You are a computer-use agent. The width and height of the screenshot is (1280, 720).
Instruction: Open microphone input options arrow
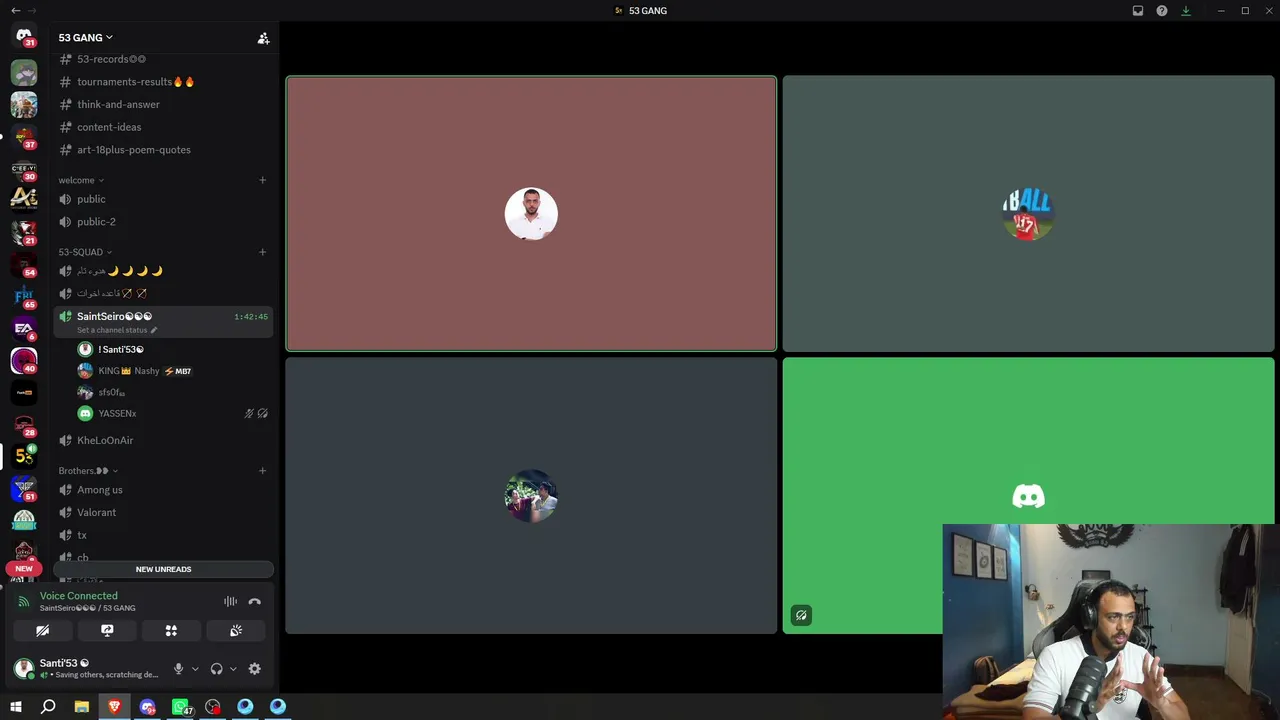tap(195, 669)
